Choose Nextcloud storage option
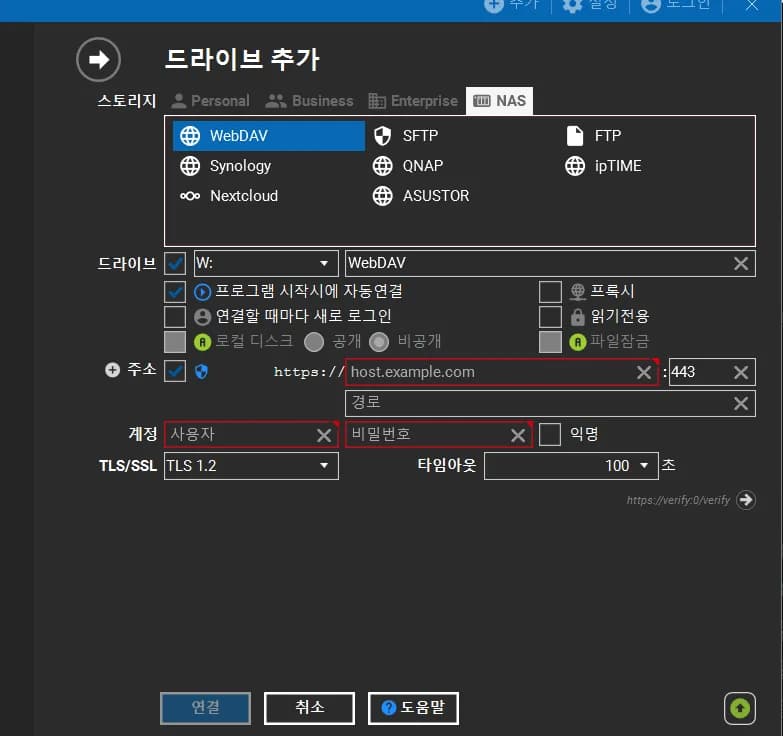 [229, 196]
